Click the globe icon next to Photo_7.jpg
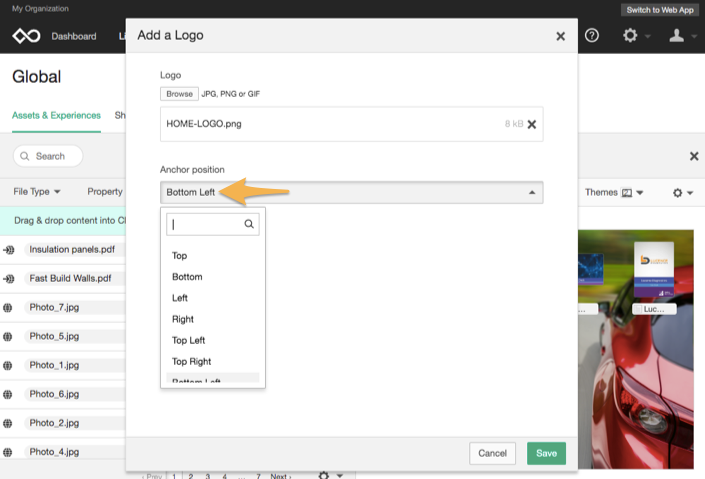The image size is (705, 479). 8,308
